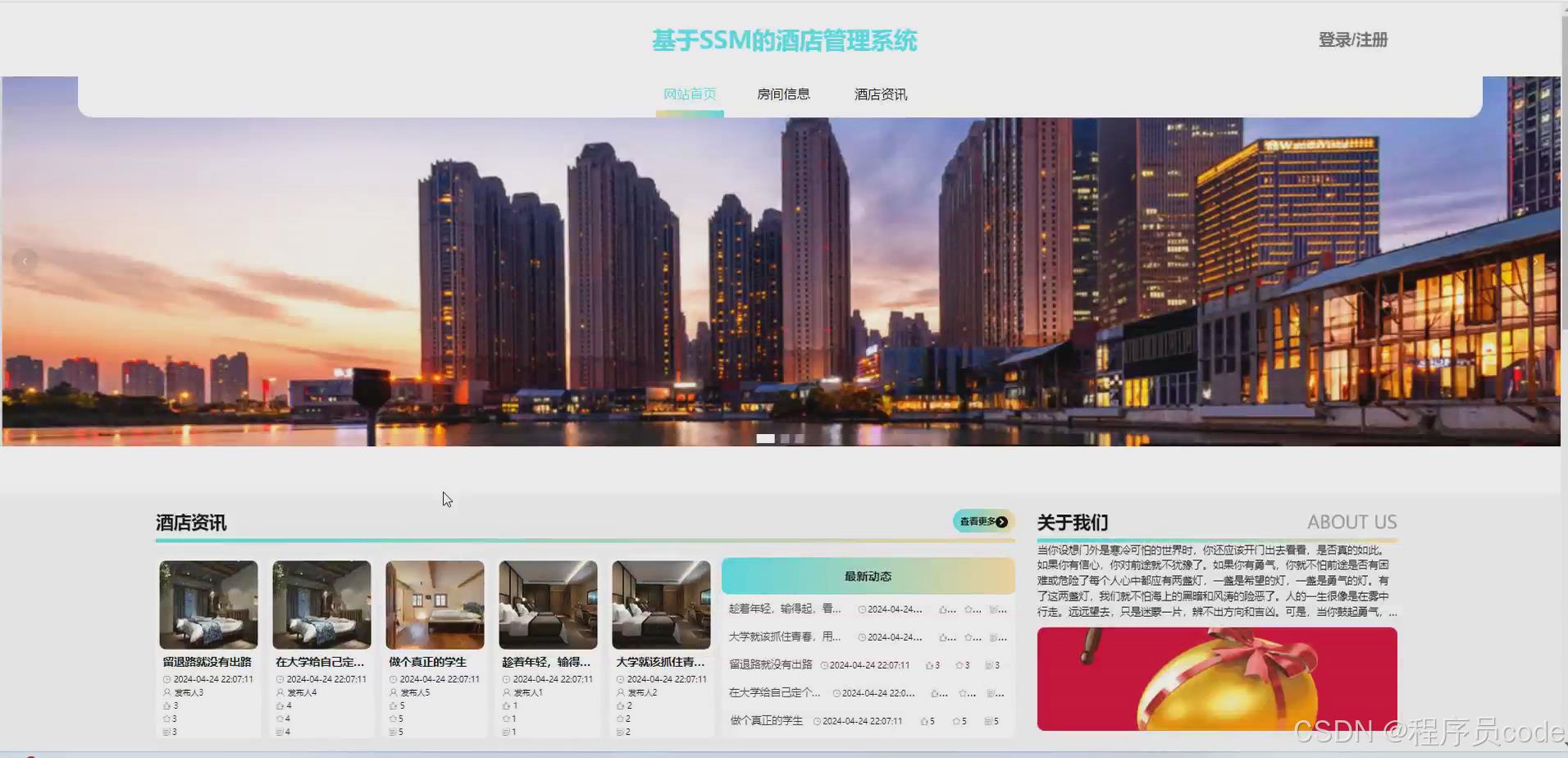
Task: Click the publisher icon beside 发布人5
Action: click(x=391, y=692)
